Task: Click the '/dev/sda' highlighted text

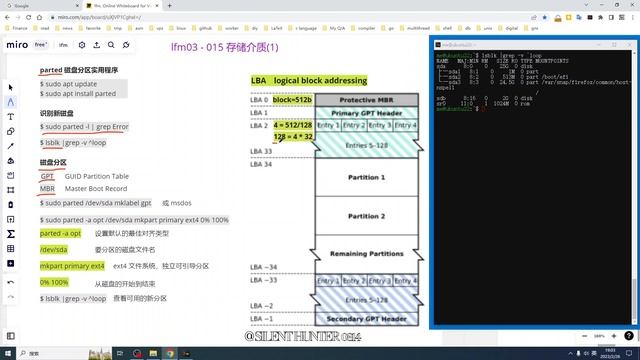Action: click(53, 249)
